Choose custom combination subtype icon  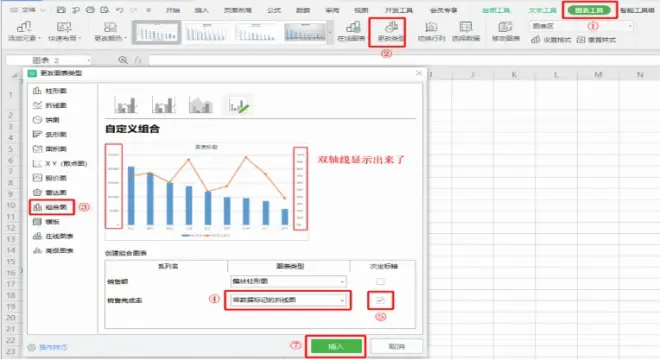tap(239, 105)
